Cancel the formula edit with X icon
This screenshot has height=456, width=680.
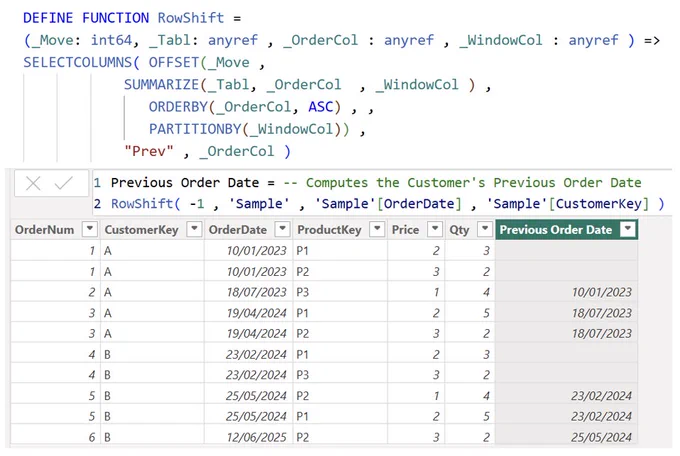[x=33, y=184]
